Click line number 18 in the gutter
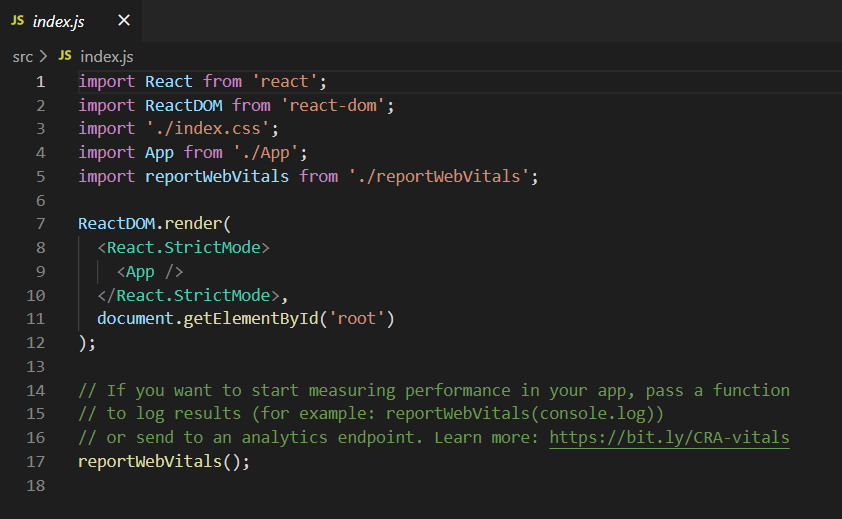The height and width of the screenshot is (519, 842). (x=35, y=485)
